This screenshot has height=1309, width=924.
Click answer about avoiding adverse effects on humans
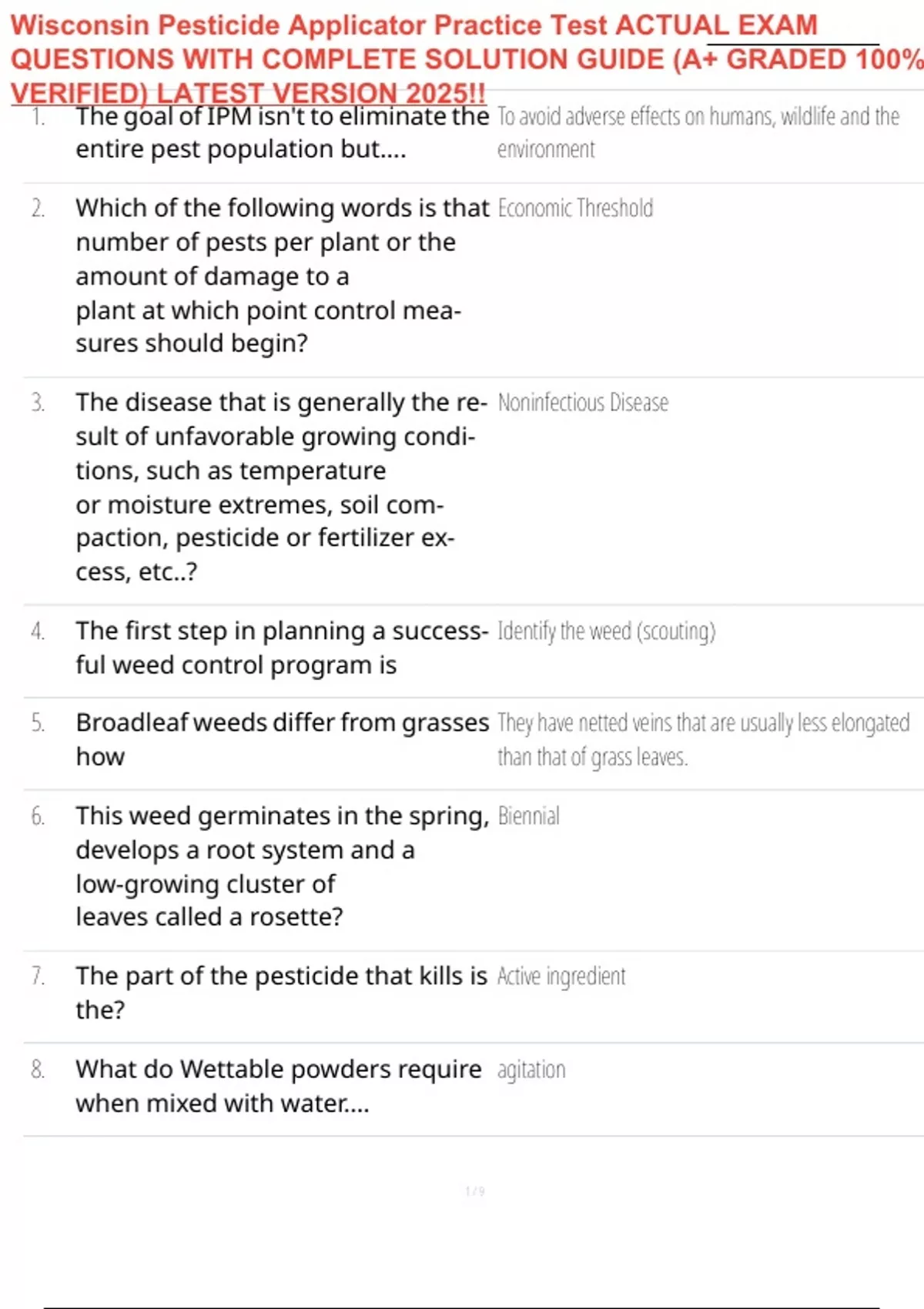click(x=698, y=132)
